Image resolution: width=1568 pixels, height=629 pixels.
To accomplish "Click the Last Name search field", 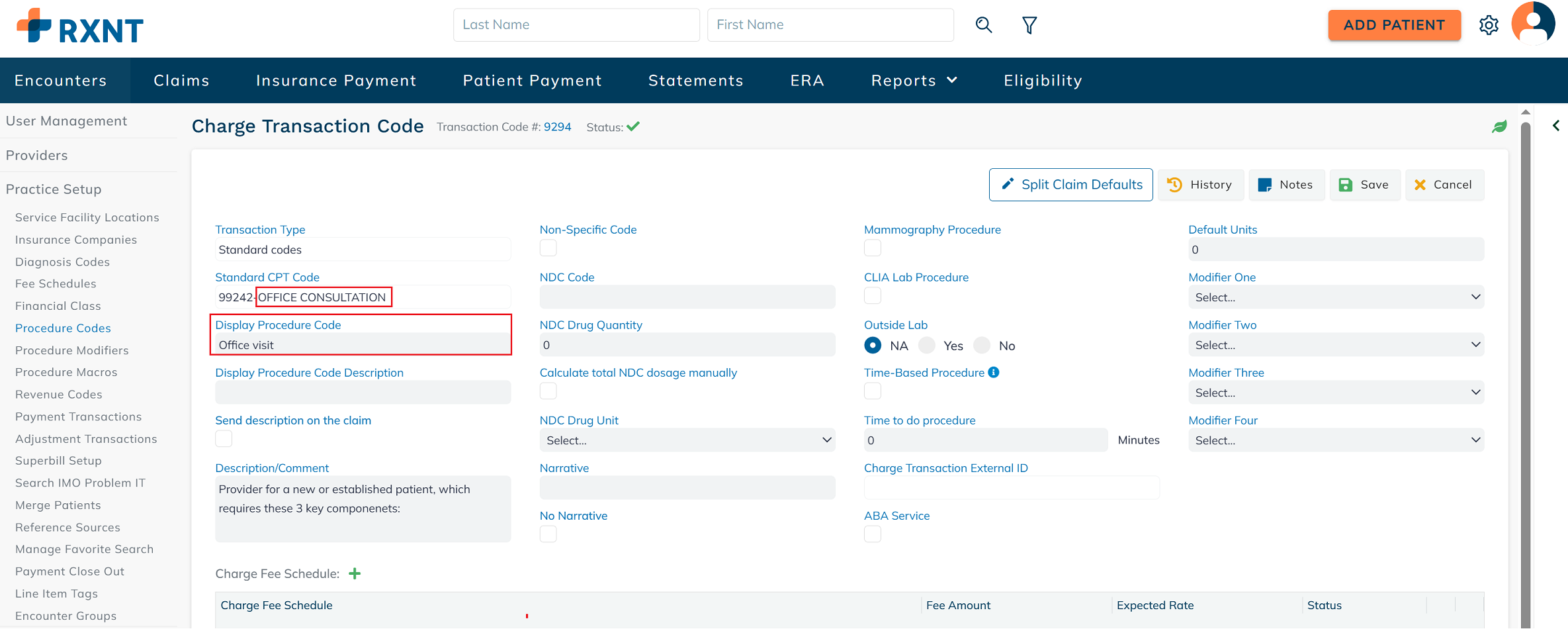I will tap(576, 25).
